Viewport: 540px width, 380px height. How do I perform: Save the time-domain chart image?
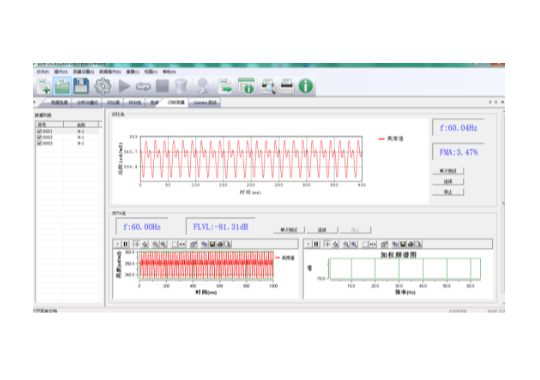[212, 244]
